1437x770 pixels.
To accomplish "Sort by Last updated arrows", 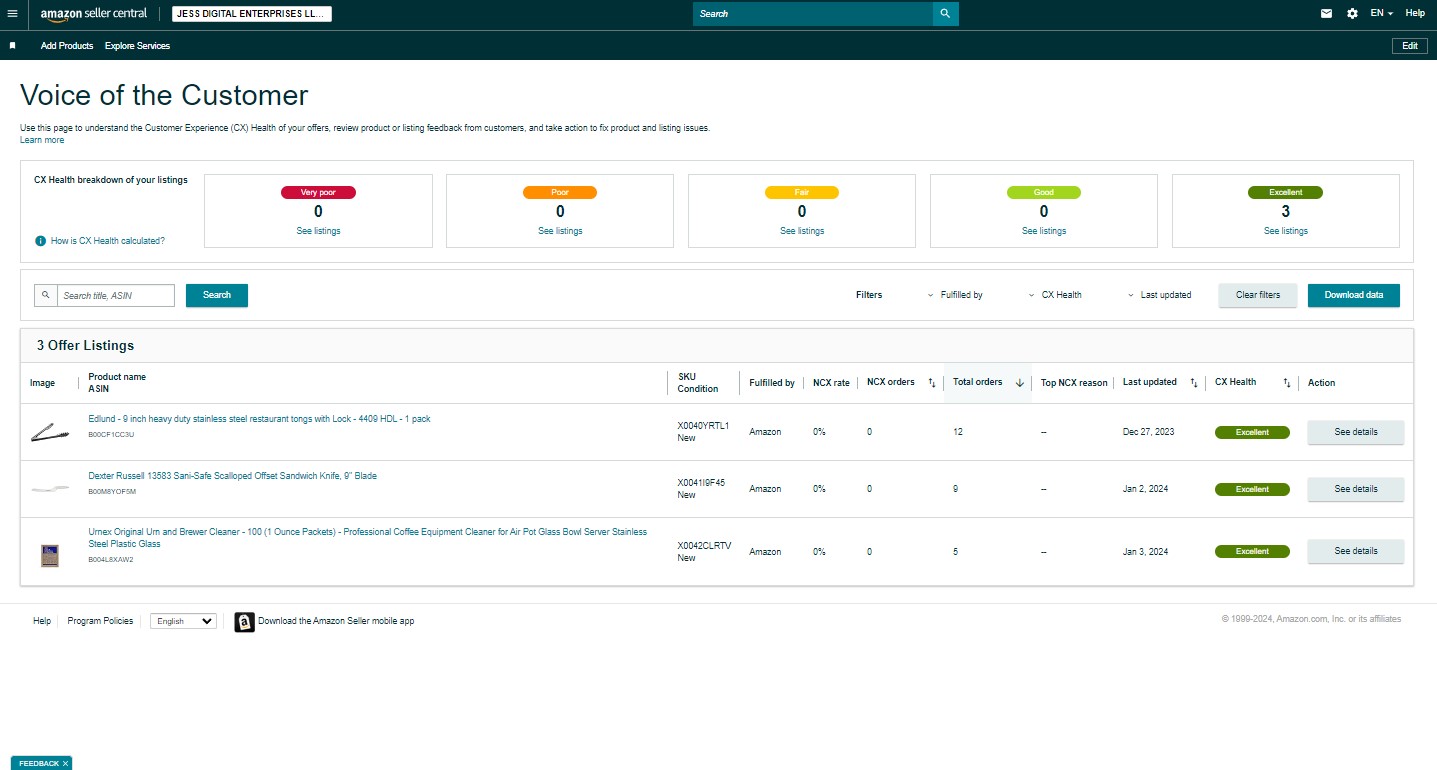I will [1193, 383].
